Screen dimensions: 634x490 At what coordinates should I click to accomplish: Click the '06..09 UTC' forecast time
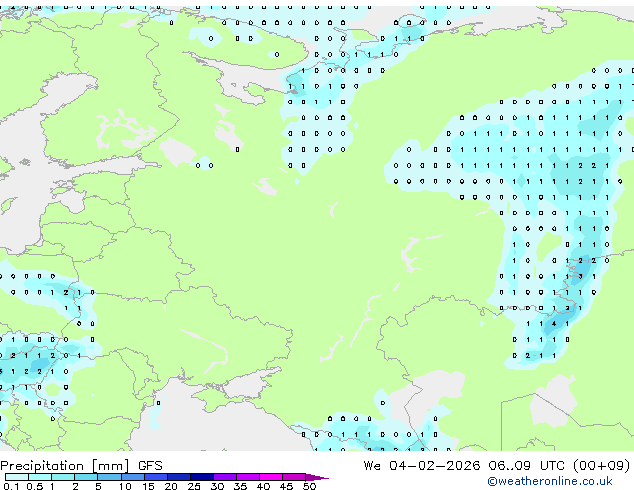[x=526, y=466]
